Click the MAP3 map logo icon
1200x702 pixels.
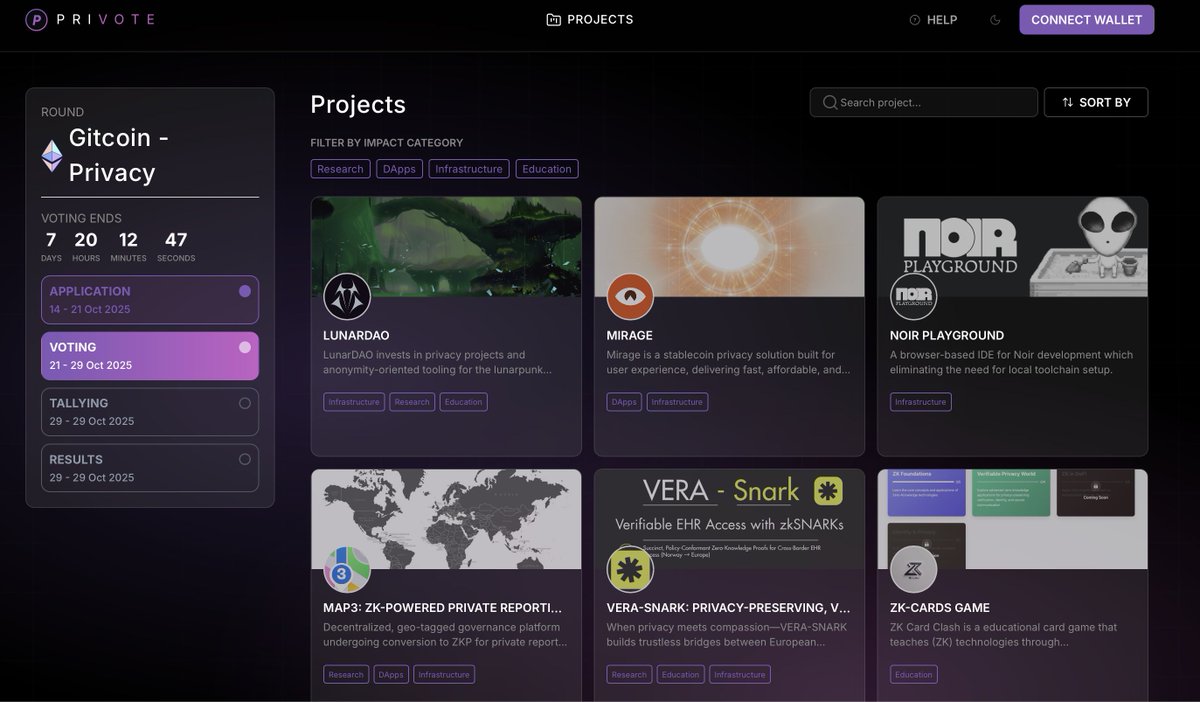347,569
